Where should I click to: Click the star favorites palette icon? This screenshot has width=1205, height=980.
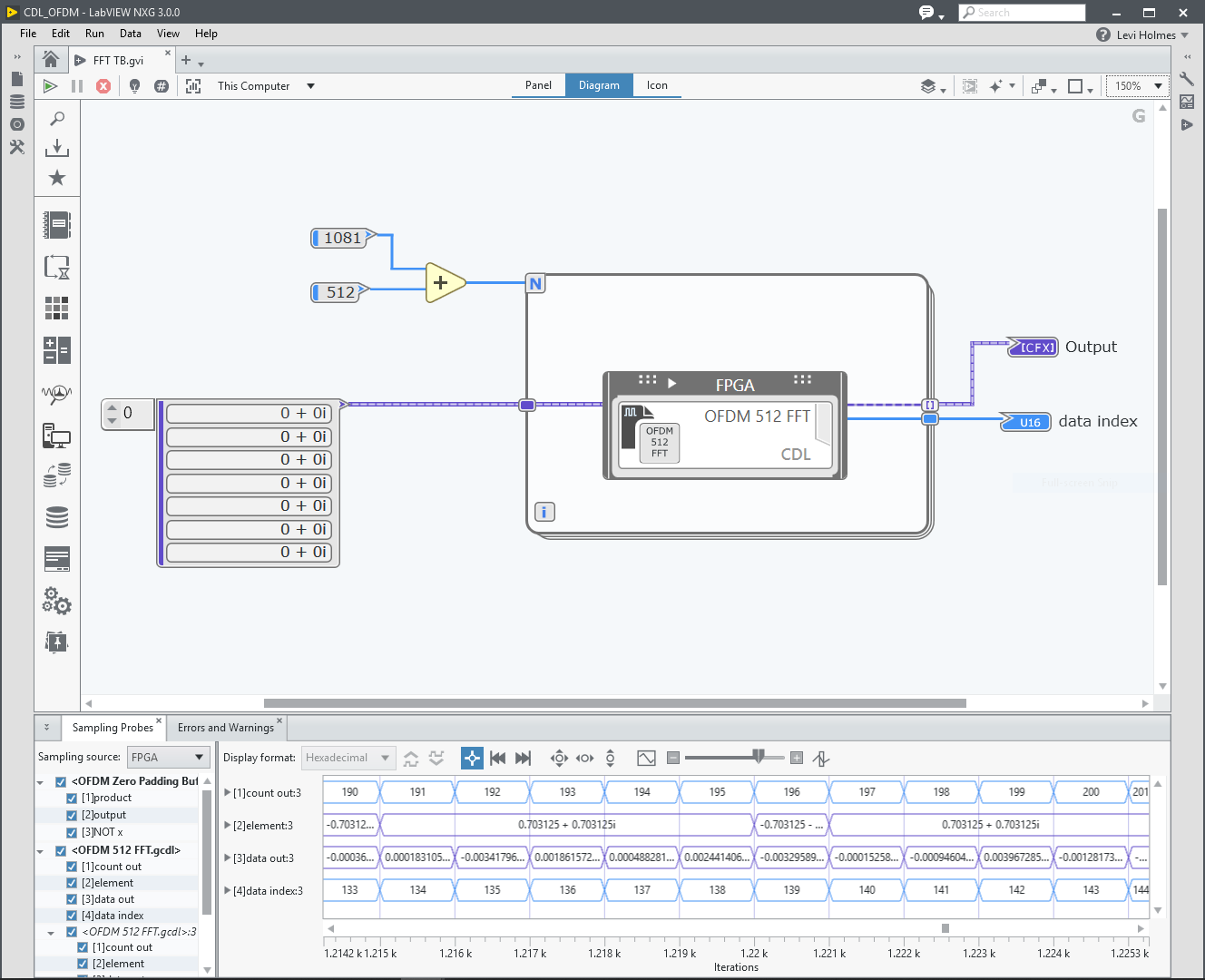(57, 177)
